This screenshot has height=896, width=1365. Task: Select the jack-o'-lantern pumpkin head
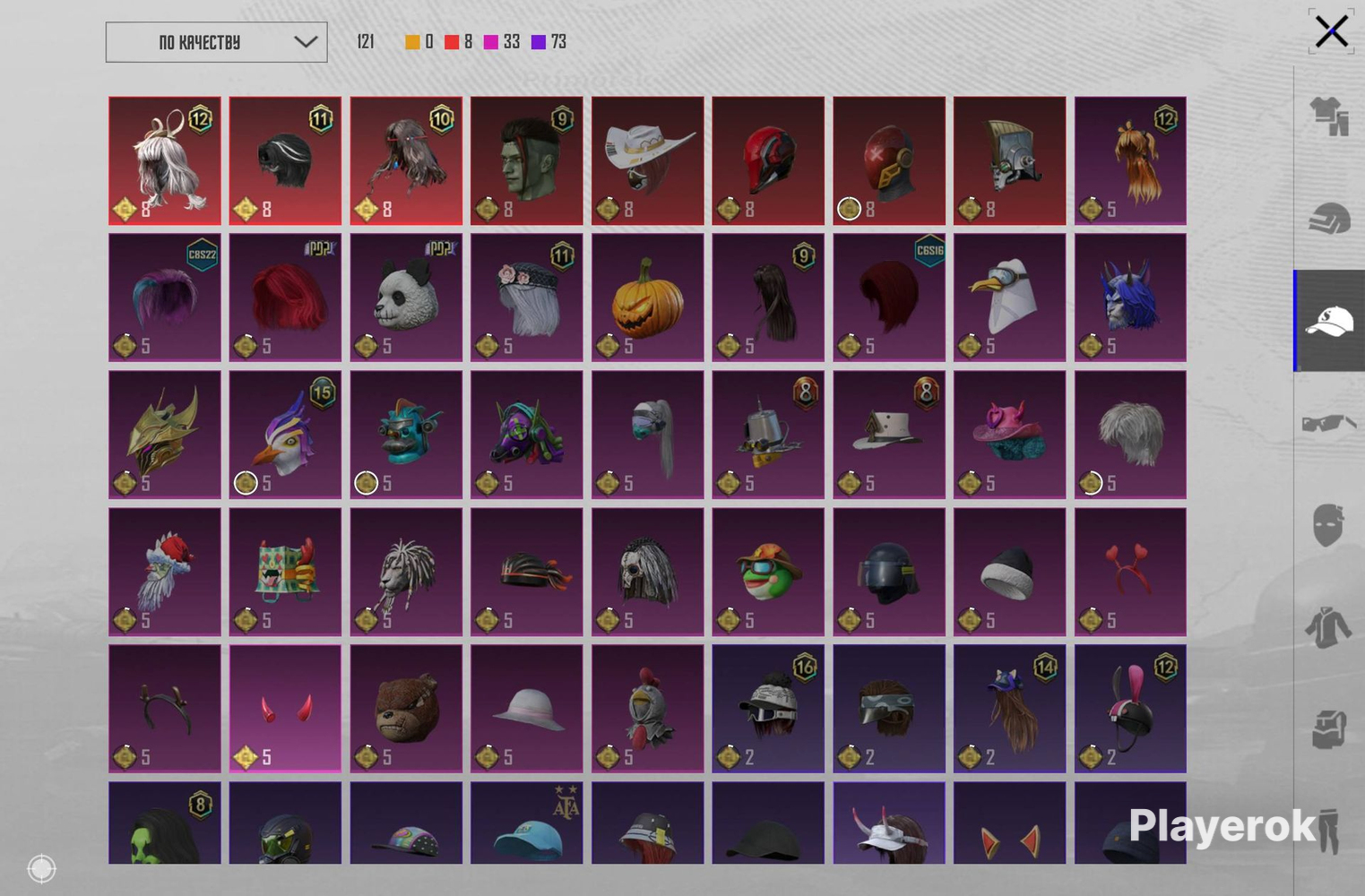click(648, 297)
